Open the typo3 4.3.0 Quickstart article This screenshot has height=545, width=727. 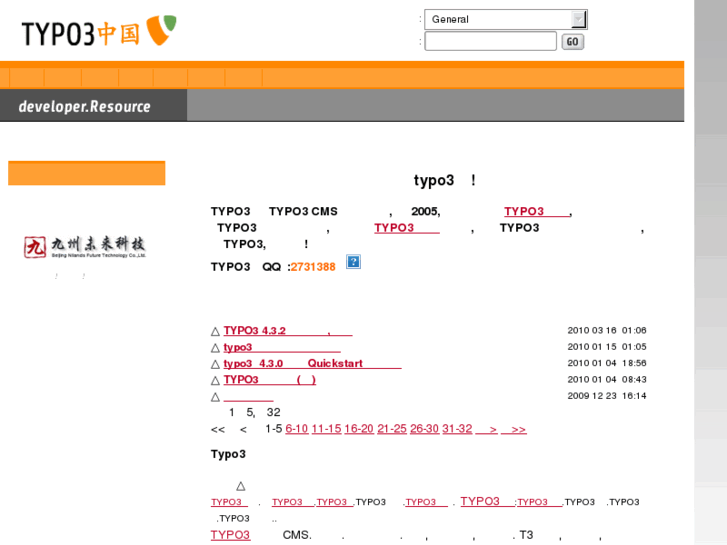click(312, 363)
